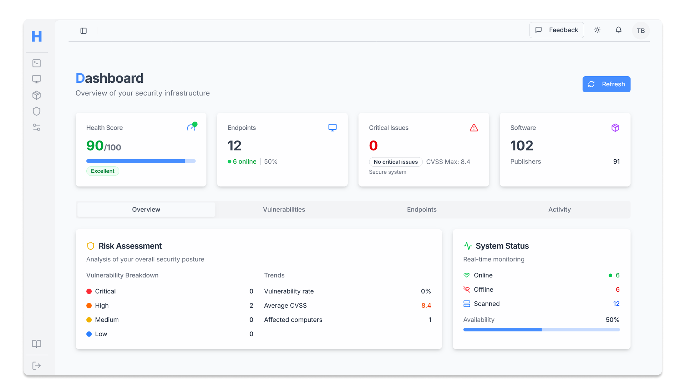Click the CVSS Max 8.4 text

pos(448,162)
